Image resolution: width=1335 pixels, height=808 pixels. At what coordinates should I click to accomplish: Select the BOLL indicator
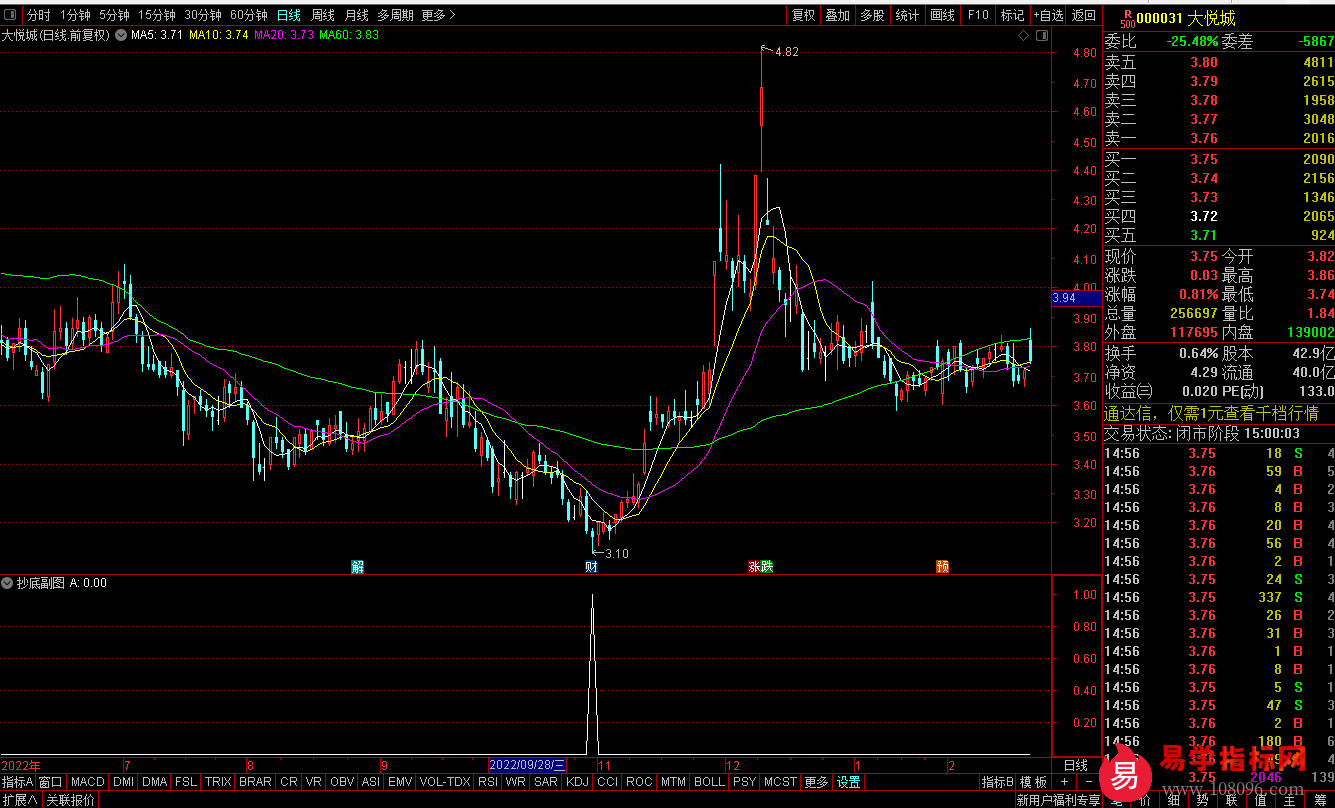[709, 782]
